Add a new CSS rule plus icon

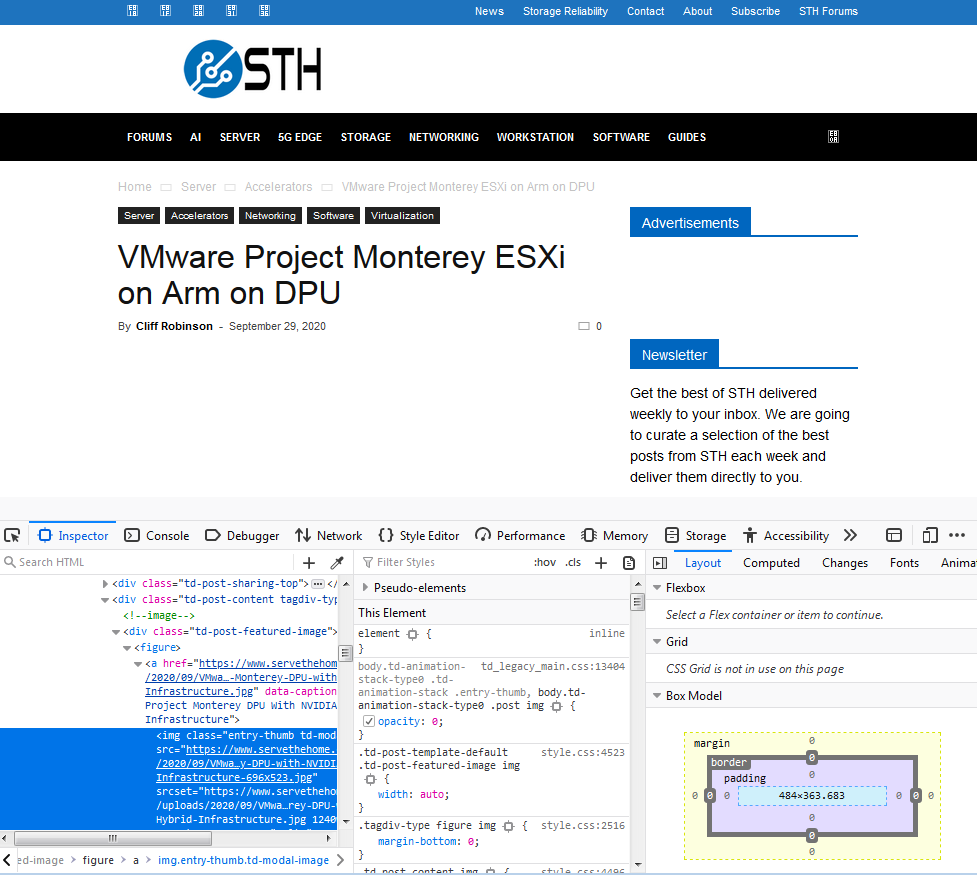pos(601,563)
